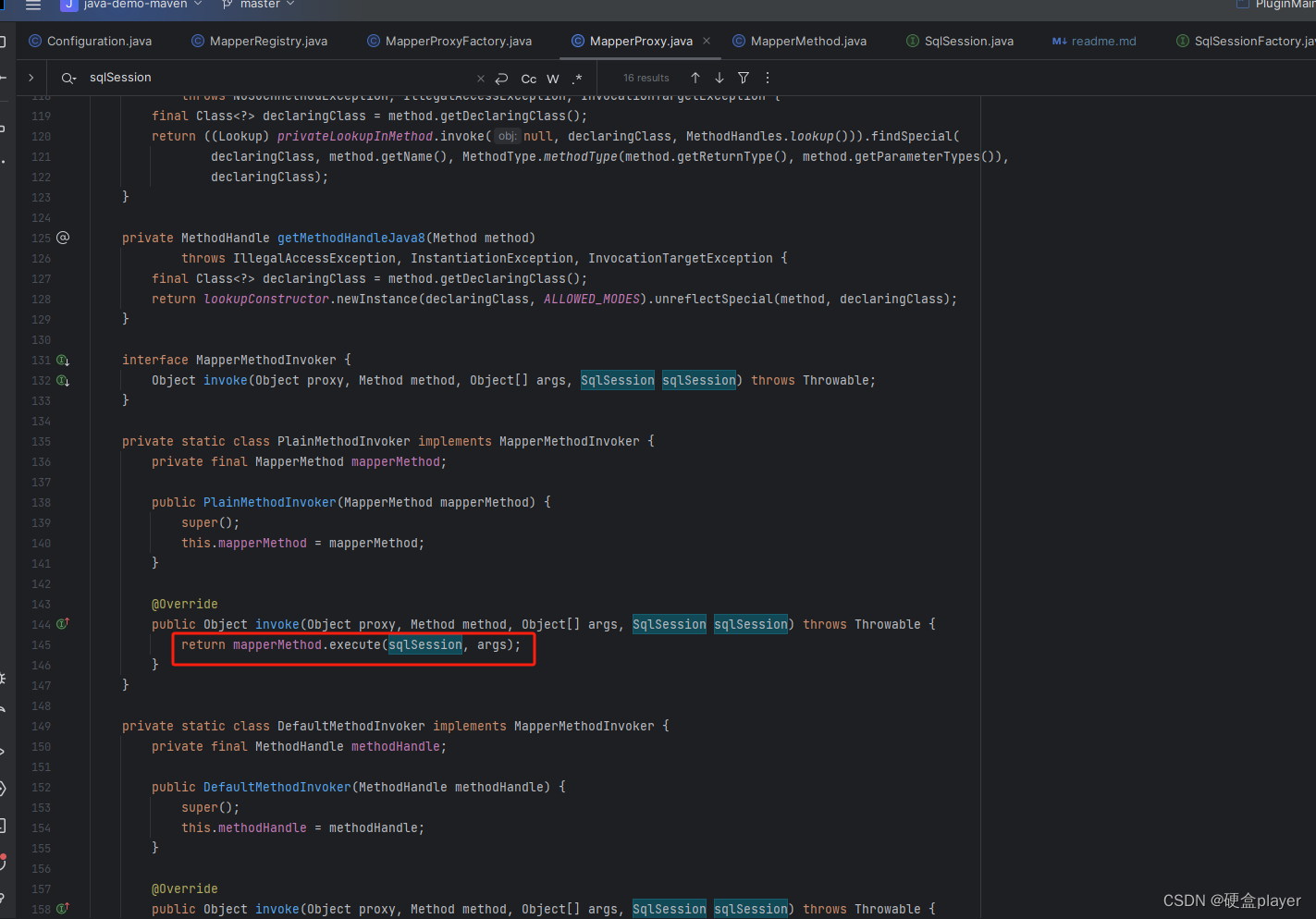The width and height of the screenshot is (1316, 919).
Task: Switch to the Configuration.java tab
Action: (91, 41)
